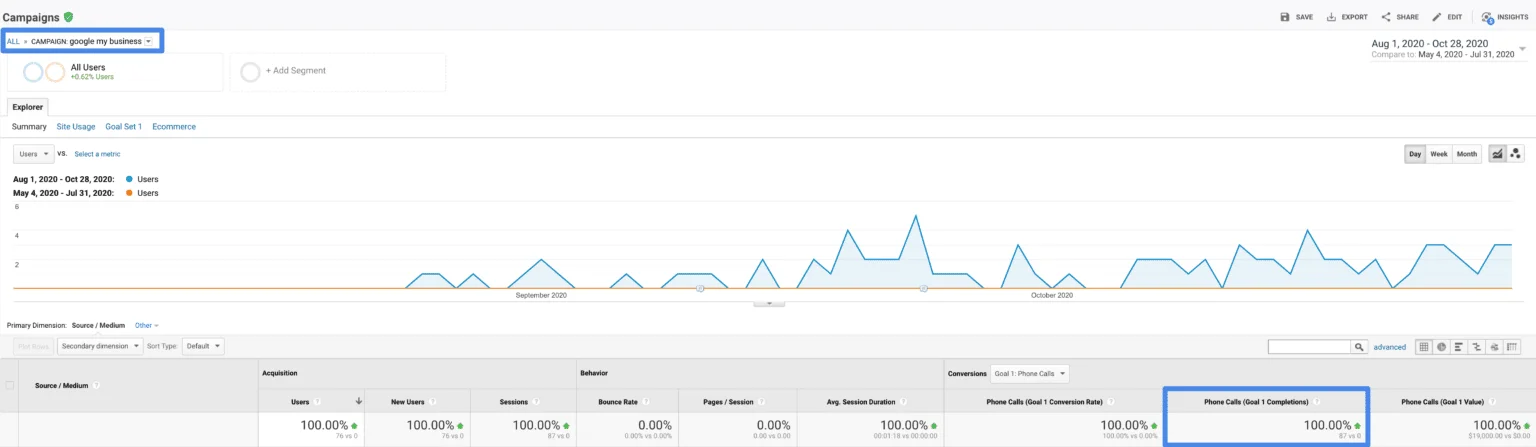1536x447 pixels.
Task: Select the Ecommerce metric group
Action: tap(174, 127)
